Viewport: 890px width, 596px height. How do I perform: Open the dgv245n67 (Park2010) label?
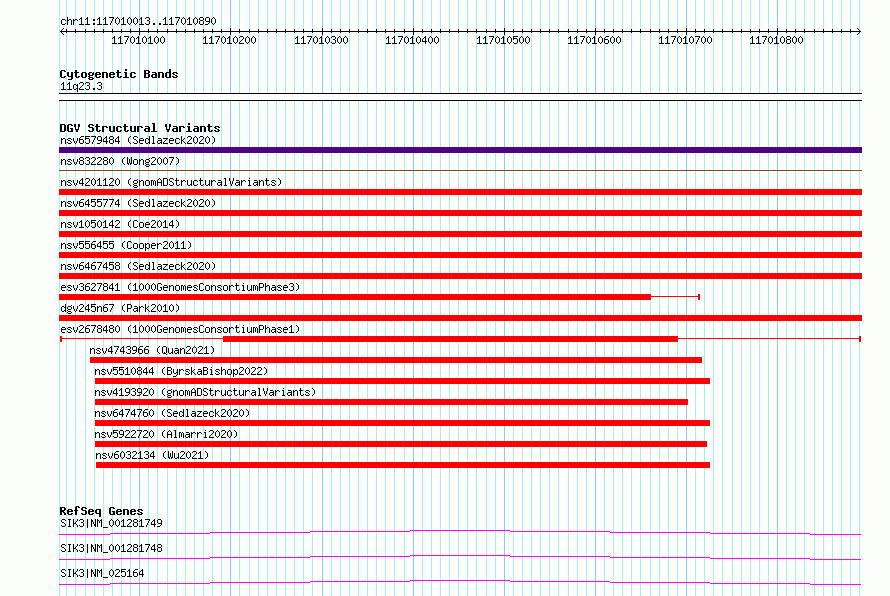pos(120,308)
